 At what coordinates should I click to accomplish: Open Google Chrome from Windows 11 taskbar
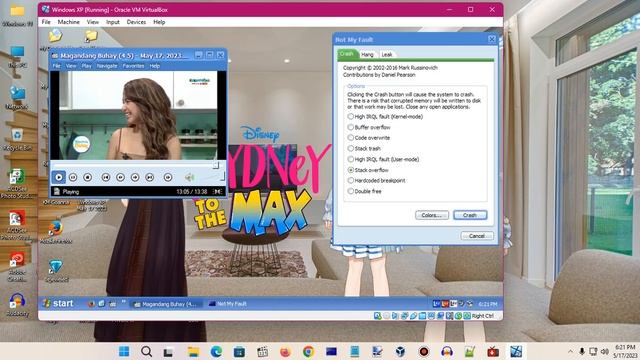(309, 351)
